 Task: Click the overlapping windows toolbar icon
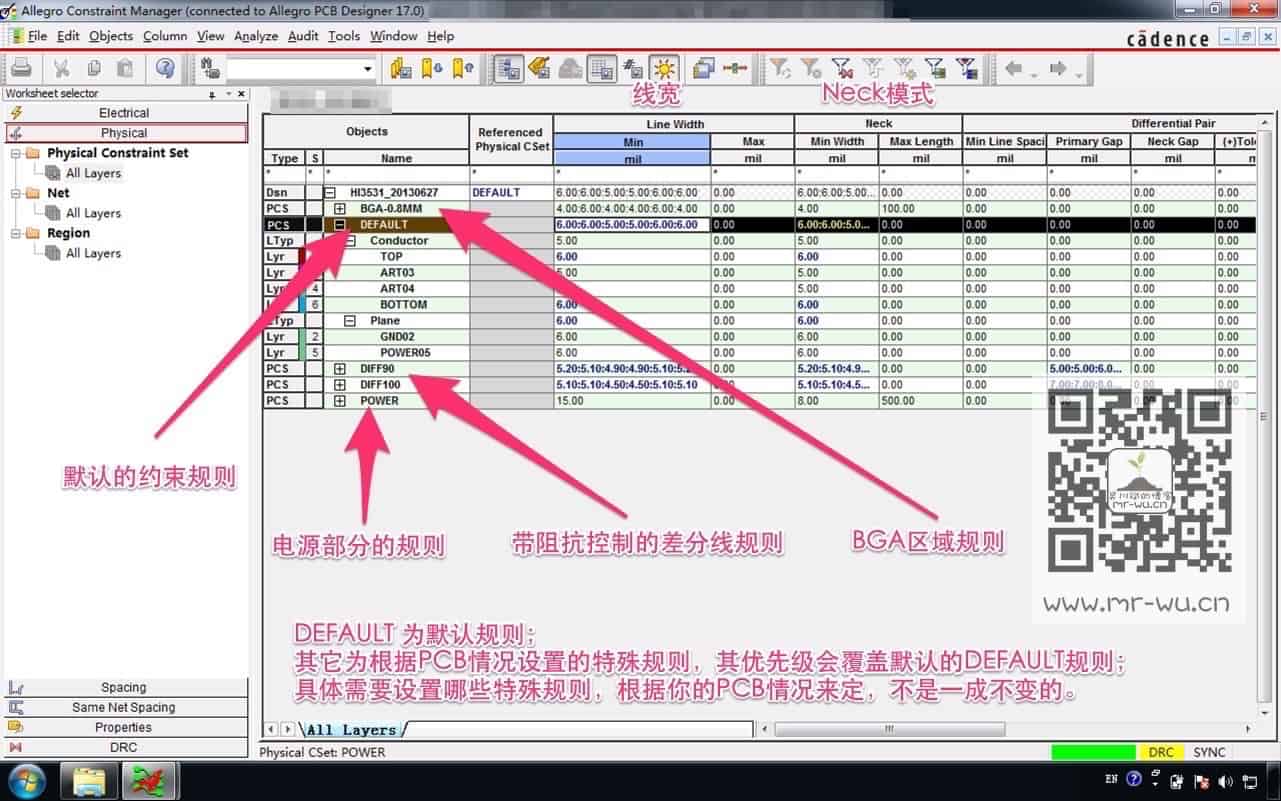[x=703, y=68]
